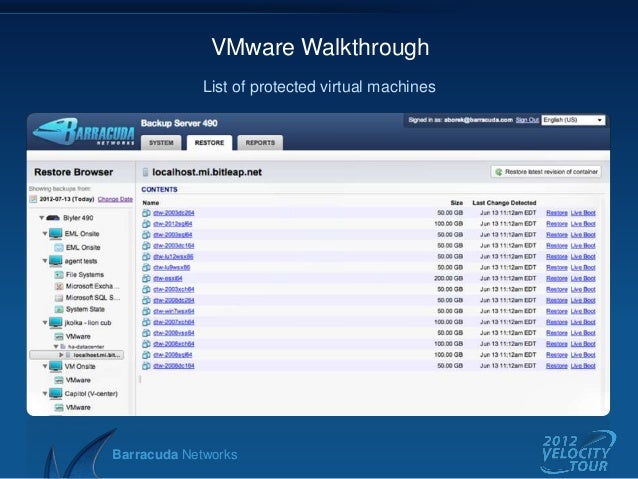638x479 pixels.
Task: Click the Sign Out link
Action: pyautogui.click(x=527, y=120)
